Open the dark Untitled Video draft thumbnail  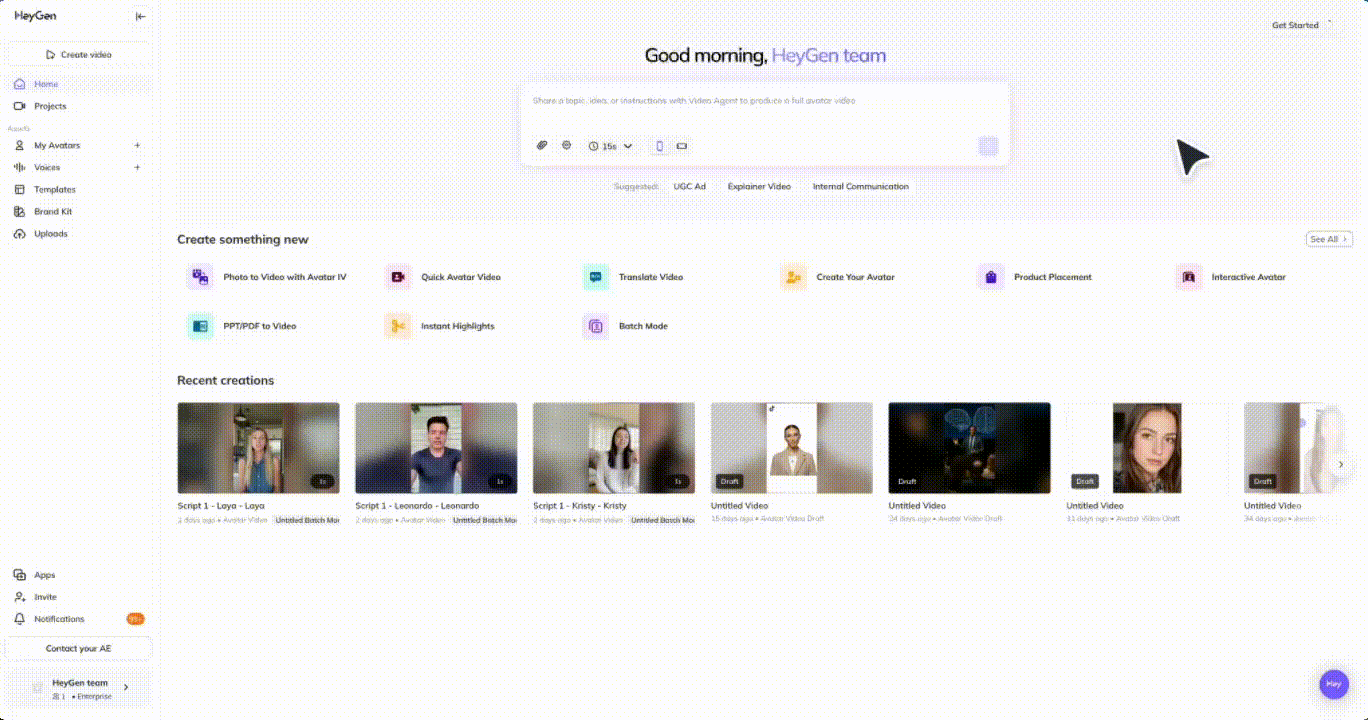[x=969, y=448]
